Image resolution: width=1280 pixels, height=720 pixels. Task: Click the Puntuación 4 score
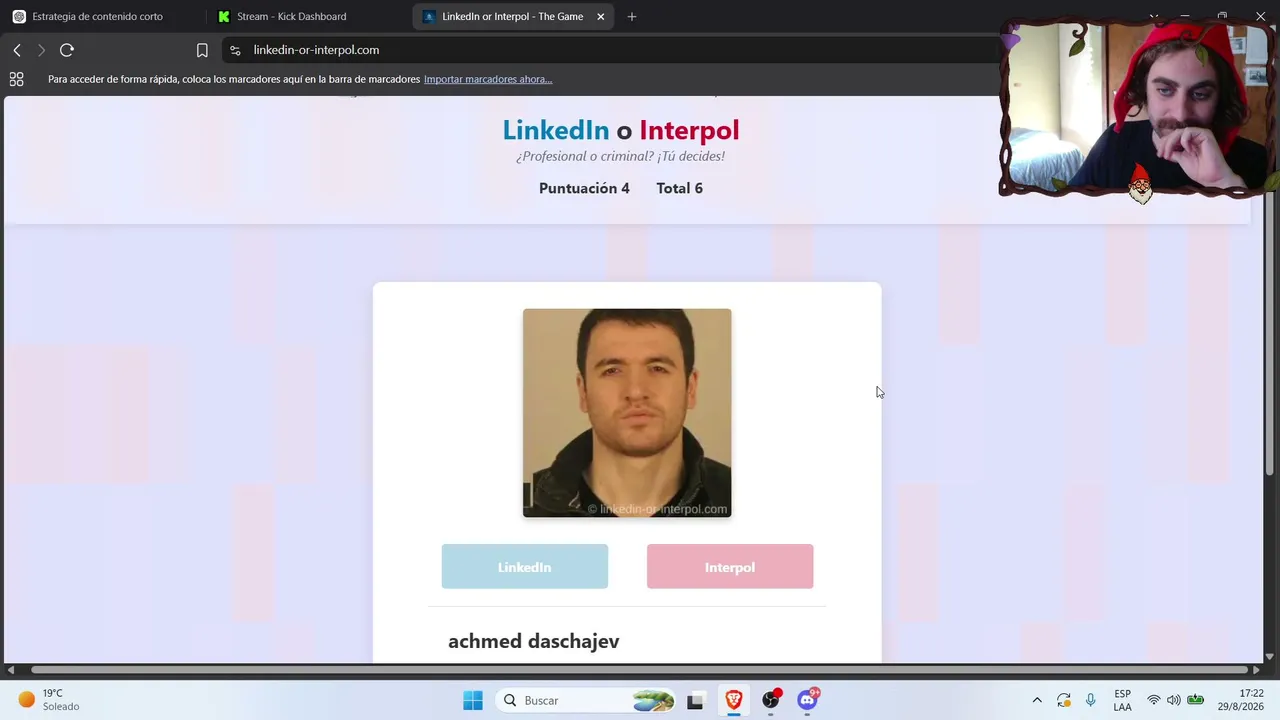584,188
